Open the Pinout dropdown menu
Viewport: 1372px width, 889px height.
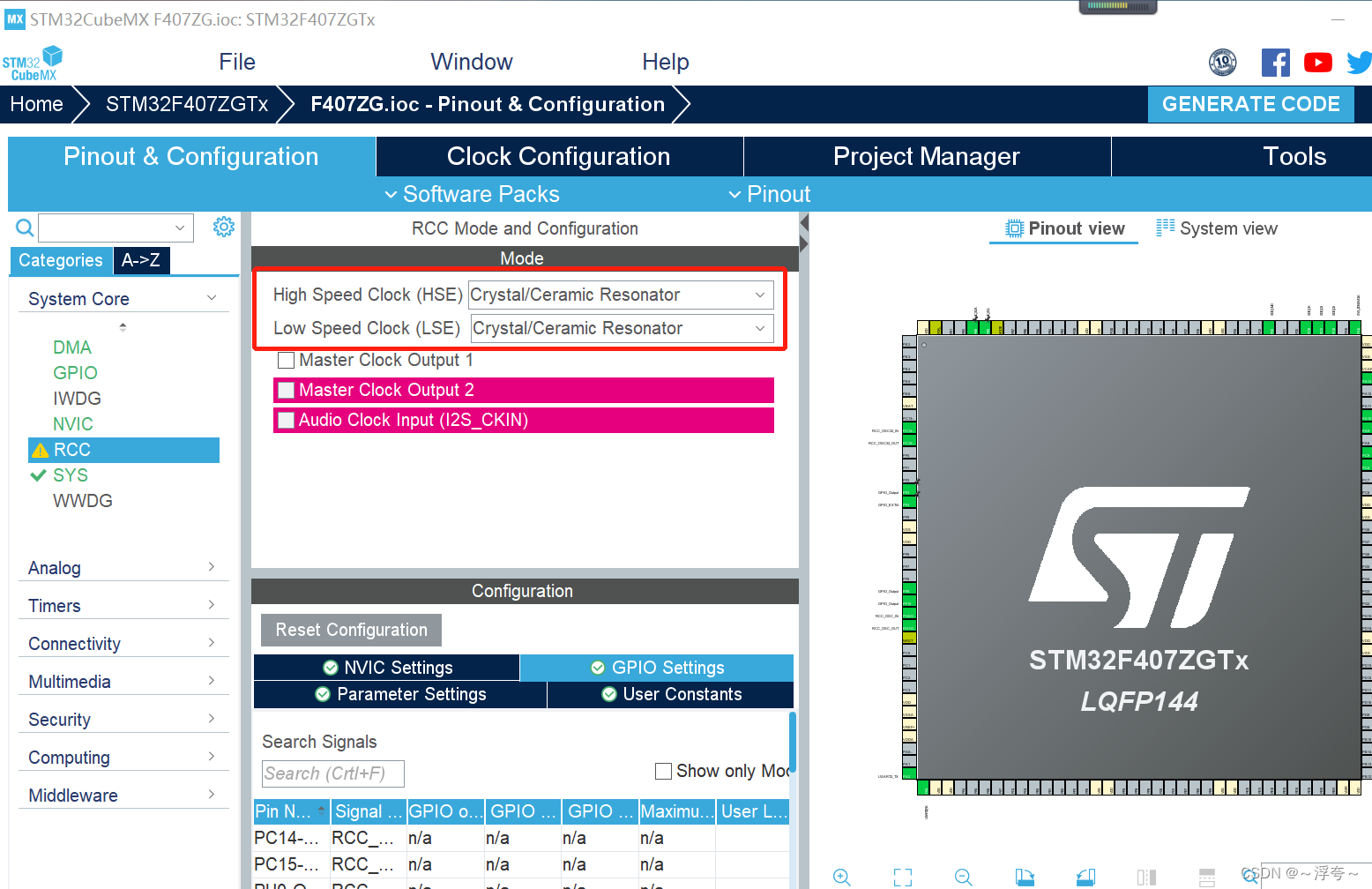[769, 194]
